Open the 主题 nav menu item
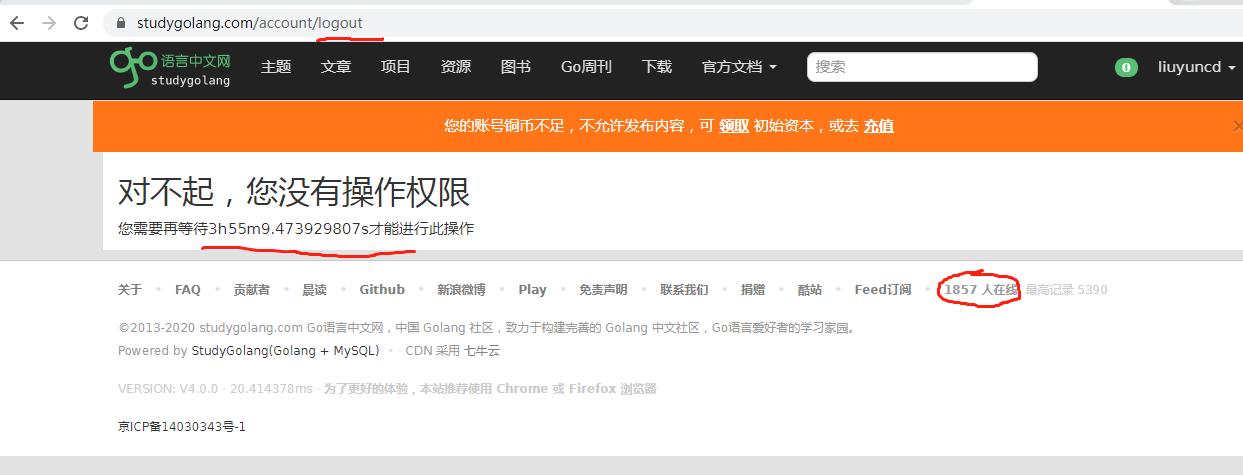Viewport: 1243px width, 475px height. click(276, 67)
